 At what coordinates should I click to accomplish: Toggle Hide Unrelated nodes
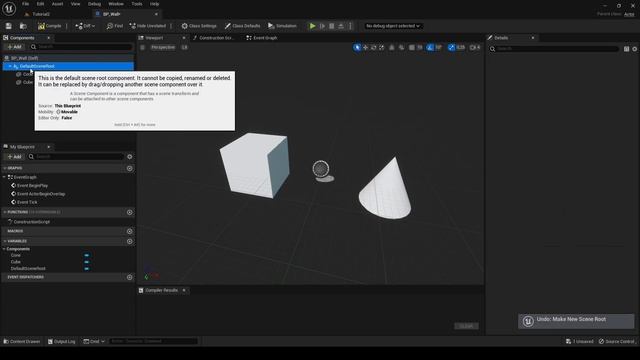coord(148,26)
